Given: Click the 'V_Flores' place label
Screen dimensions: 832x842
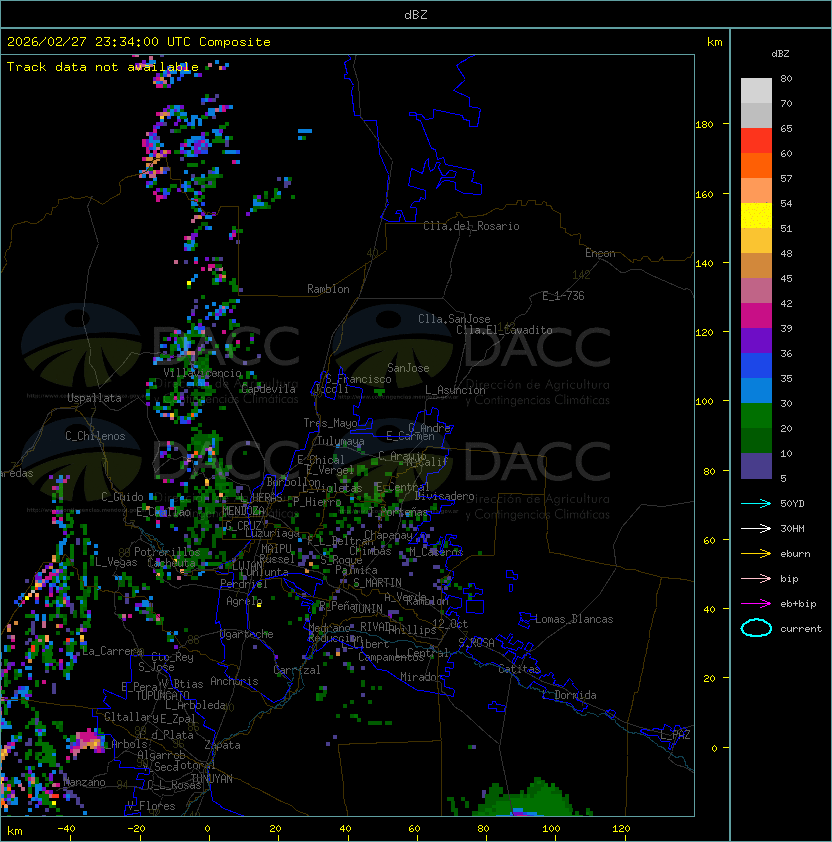Looking at the screenshot, I should click(151, 806).
